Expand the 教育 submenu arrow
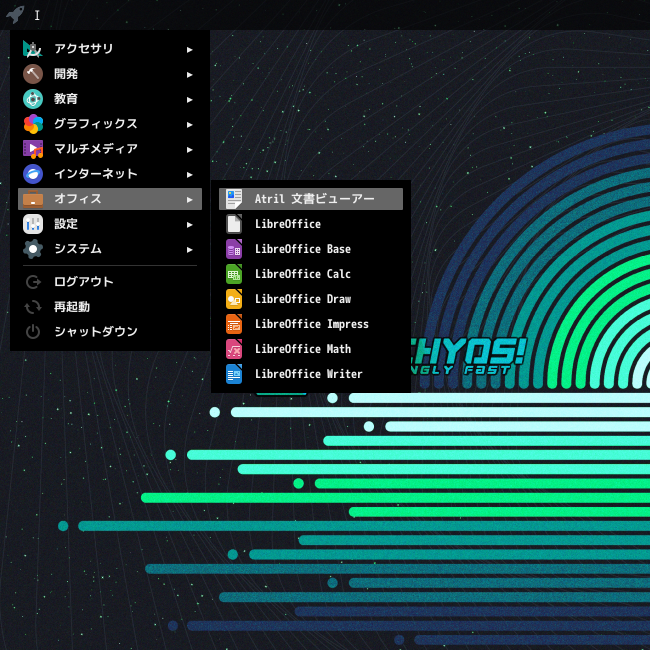 click(189, 99)
